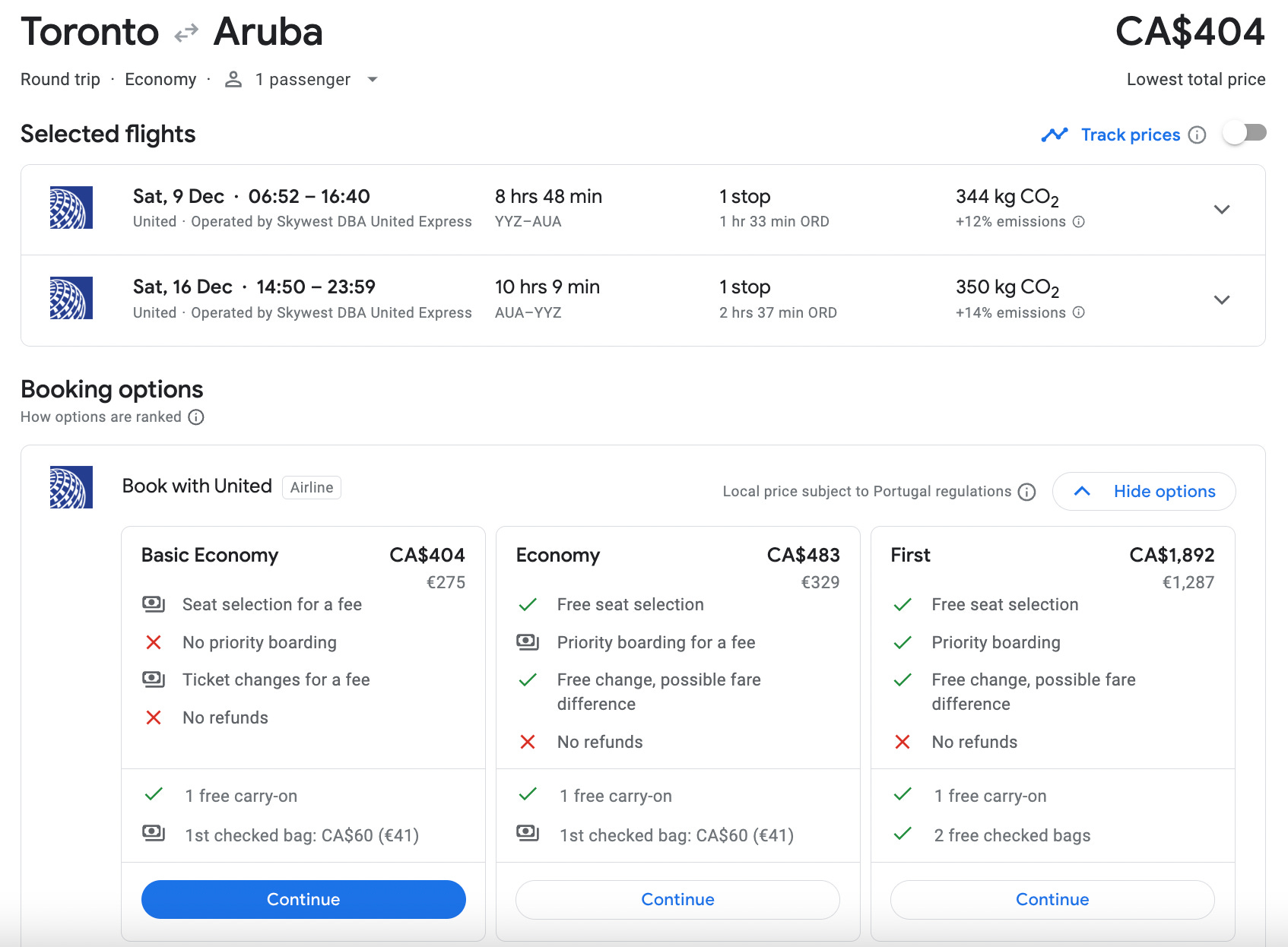1288x947 pixels.
Task: Continue with the CA$483 Economy fare
Action: tap(677, 899)
